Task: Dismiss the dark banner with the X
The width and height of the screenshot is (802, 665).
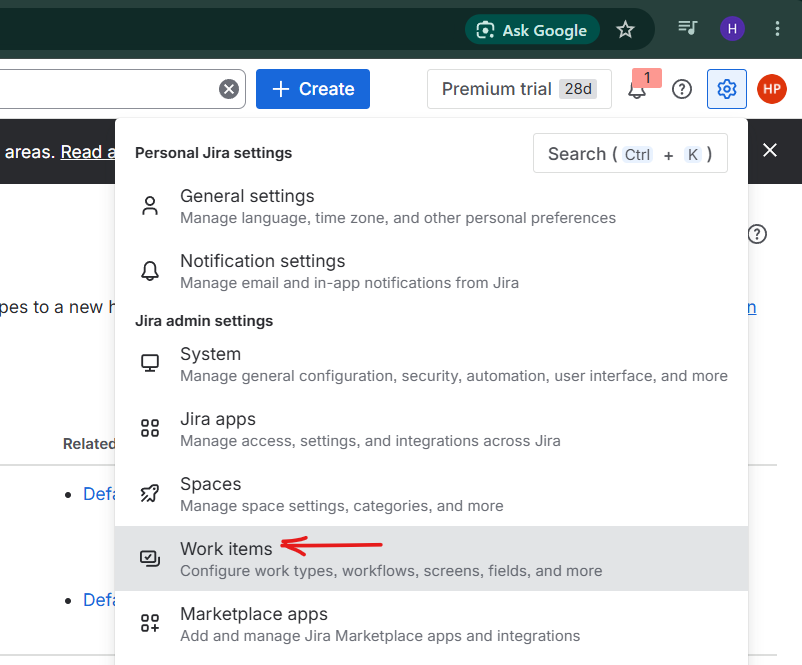Action: click(770, 150)
